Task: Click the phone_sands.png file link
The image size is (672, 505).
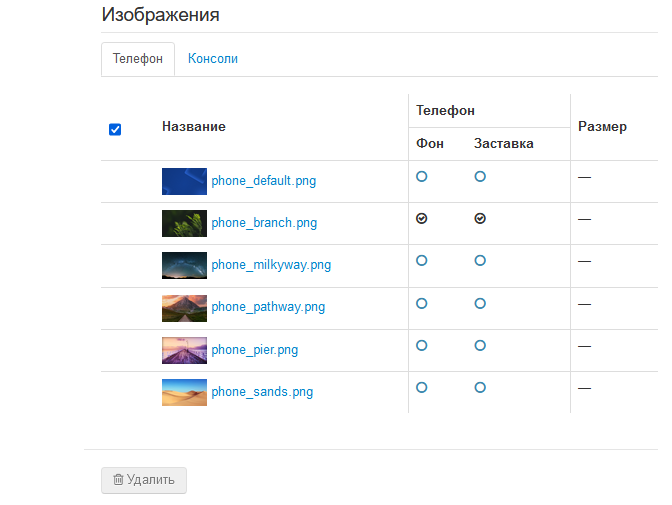Action: [x=262, y=392]
